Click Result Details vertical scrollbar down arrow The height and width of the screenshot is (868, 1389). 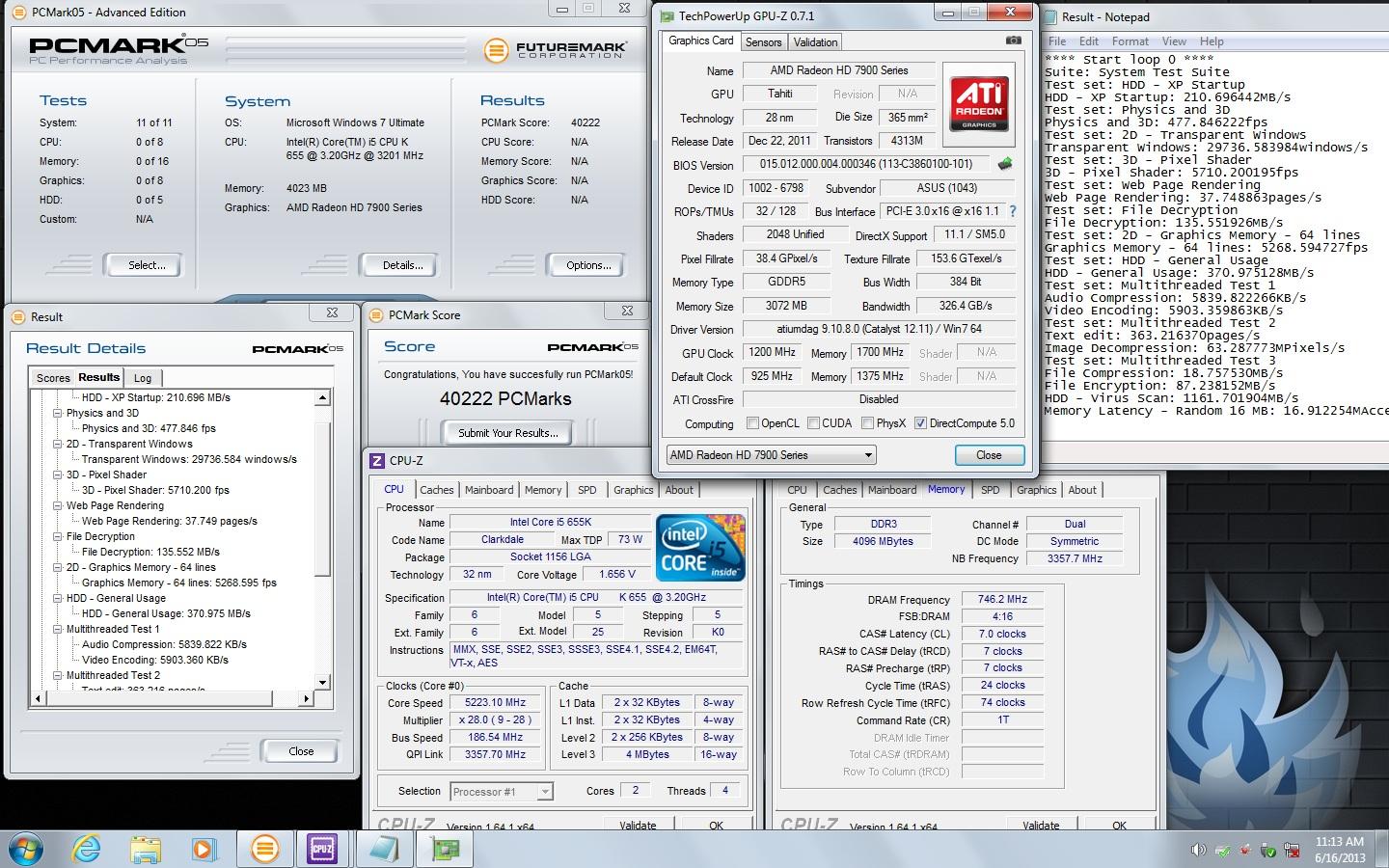[322, 682]
